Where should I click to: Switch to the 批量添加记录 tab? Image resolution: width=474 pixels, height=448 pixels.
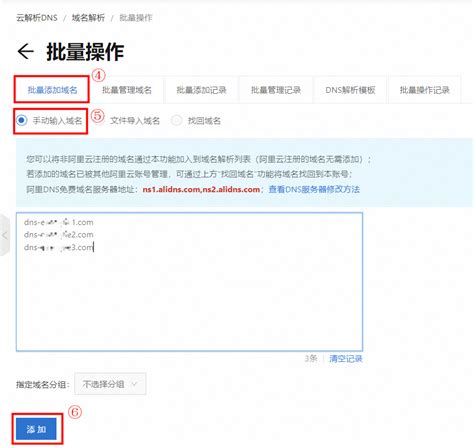[201, 90]
